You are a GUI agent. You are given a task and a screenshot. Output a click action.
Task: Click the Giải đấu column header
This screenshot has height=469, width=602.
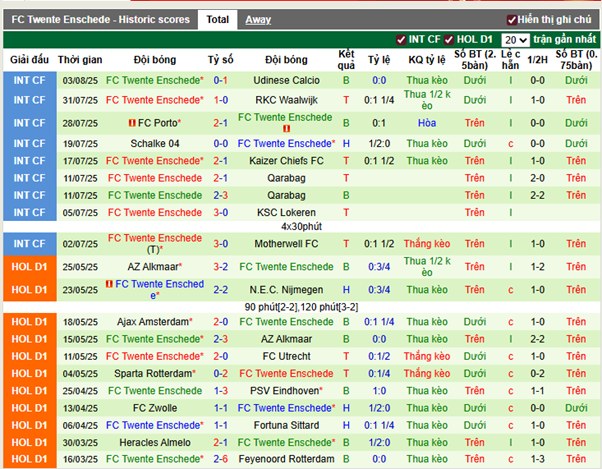click(30, 60)
